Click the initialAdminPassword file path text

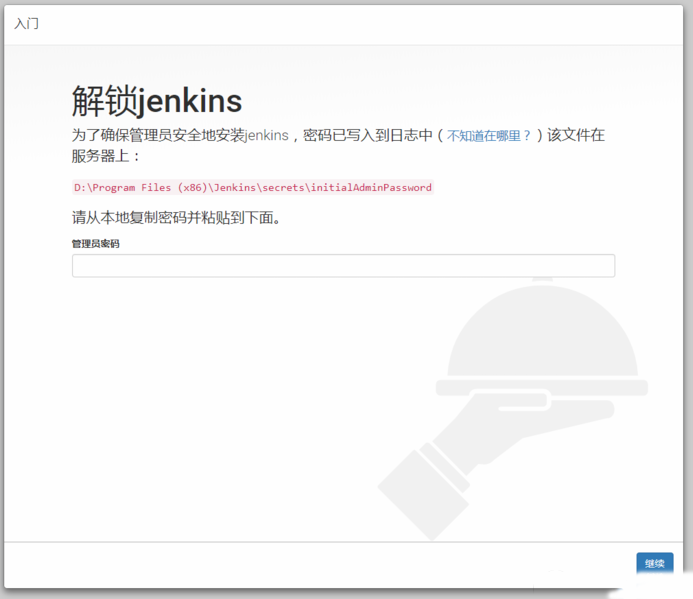point(253,187)
